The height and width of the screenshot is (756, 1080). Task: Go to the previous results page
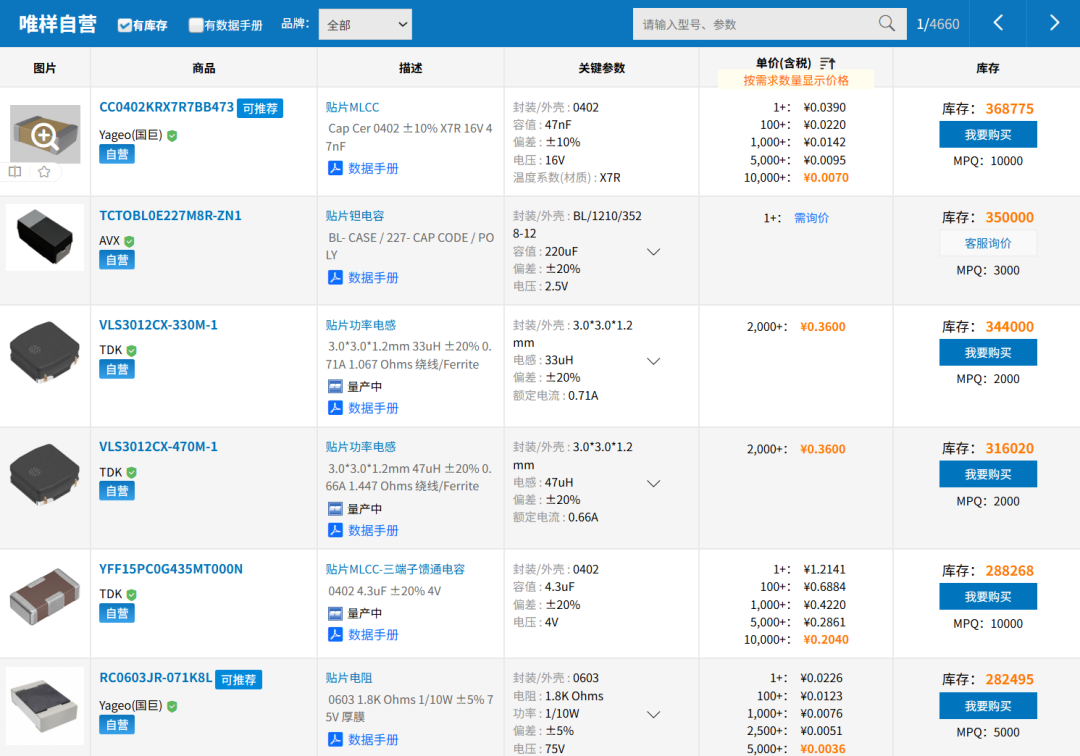[997, 24]
